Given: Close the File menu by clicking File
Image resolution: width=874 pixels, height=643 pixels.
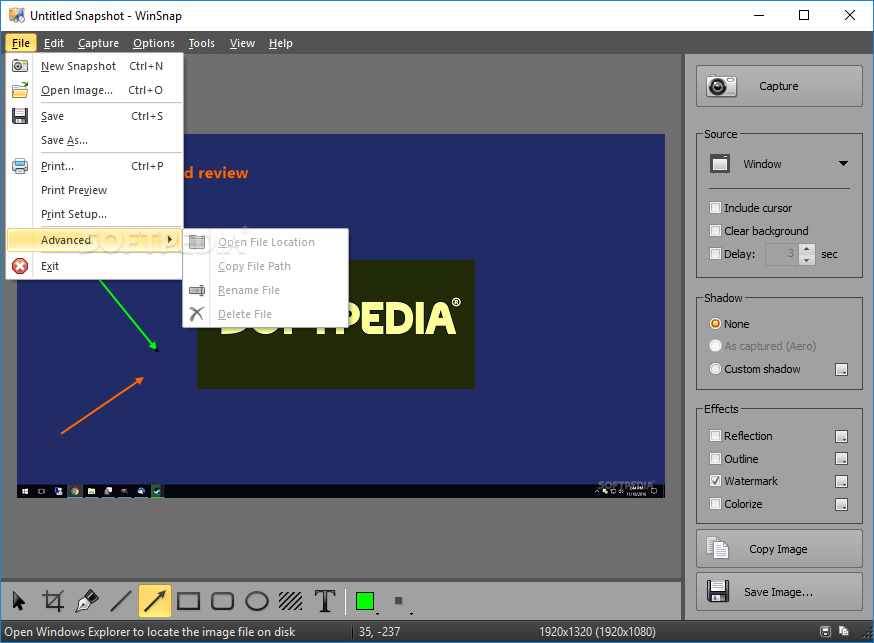Looking at the screenshot, I should [x=21, y=43].
